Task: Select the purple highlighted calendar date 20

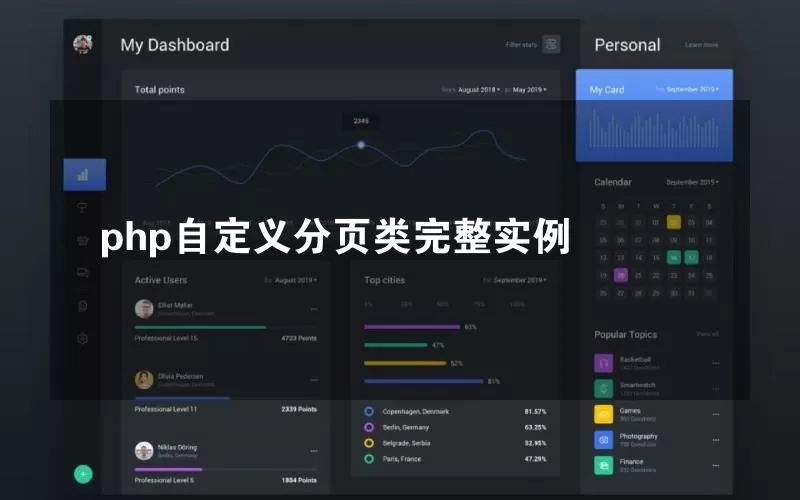Action: coord(621,276)
